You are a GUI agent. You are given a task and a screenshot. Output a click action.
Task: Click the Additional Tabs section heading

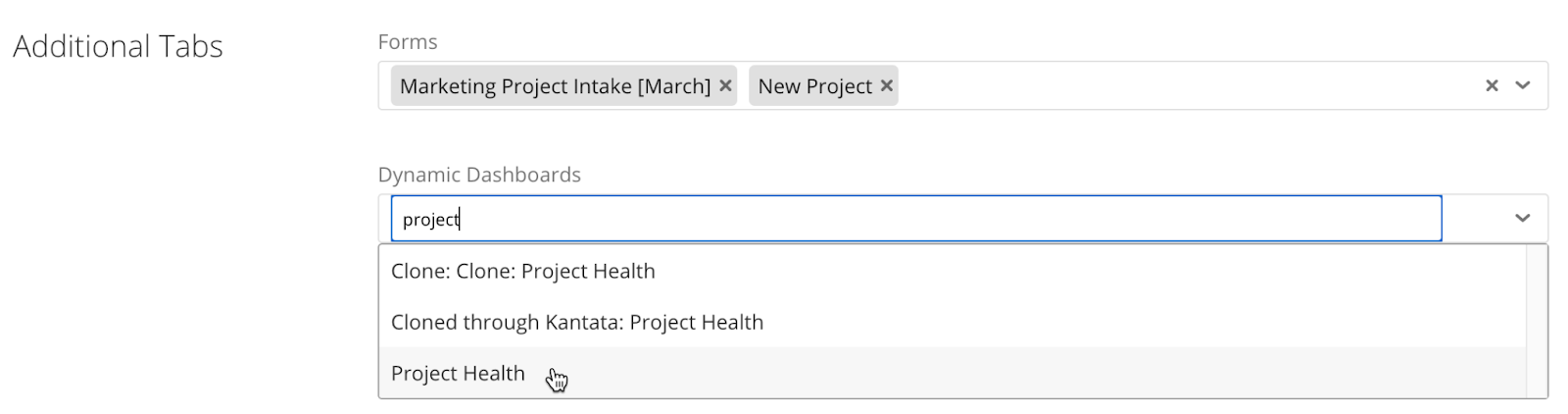pos(118,46)
